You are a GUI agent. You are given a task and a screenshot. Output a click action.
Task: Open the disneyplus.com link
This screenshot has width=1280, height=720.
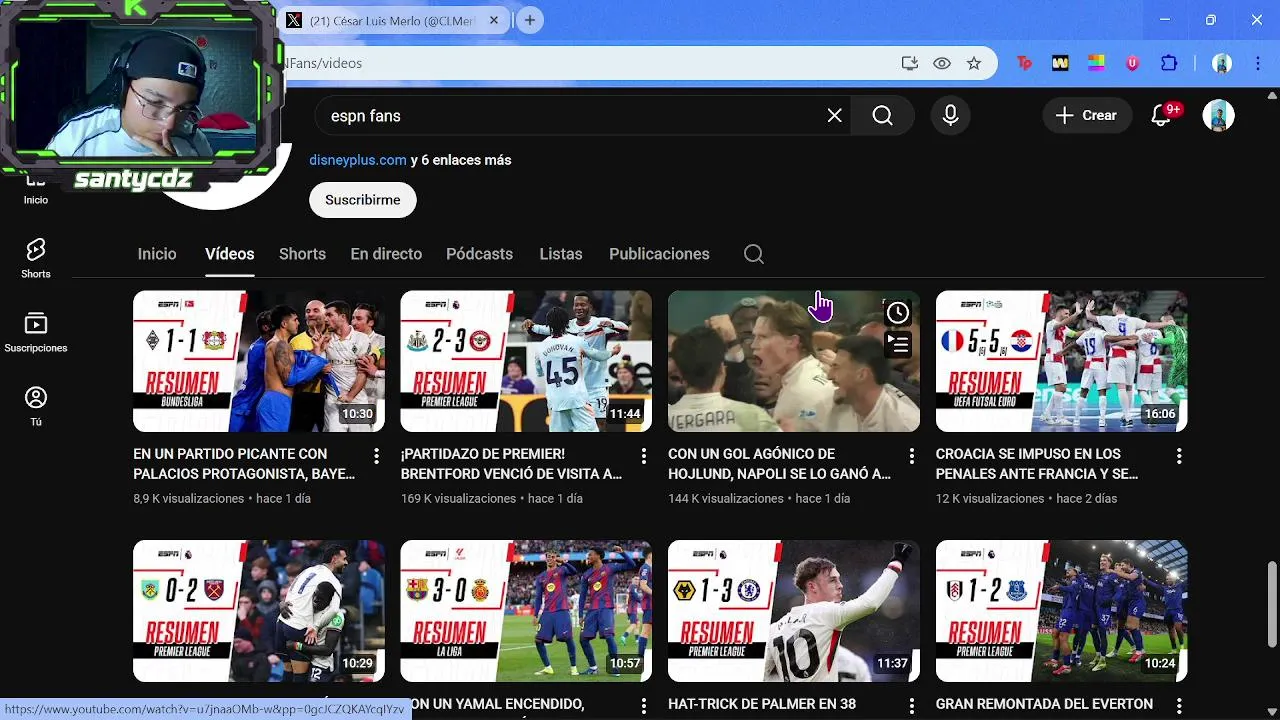(x=358, y=160)
